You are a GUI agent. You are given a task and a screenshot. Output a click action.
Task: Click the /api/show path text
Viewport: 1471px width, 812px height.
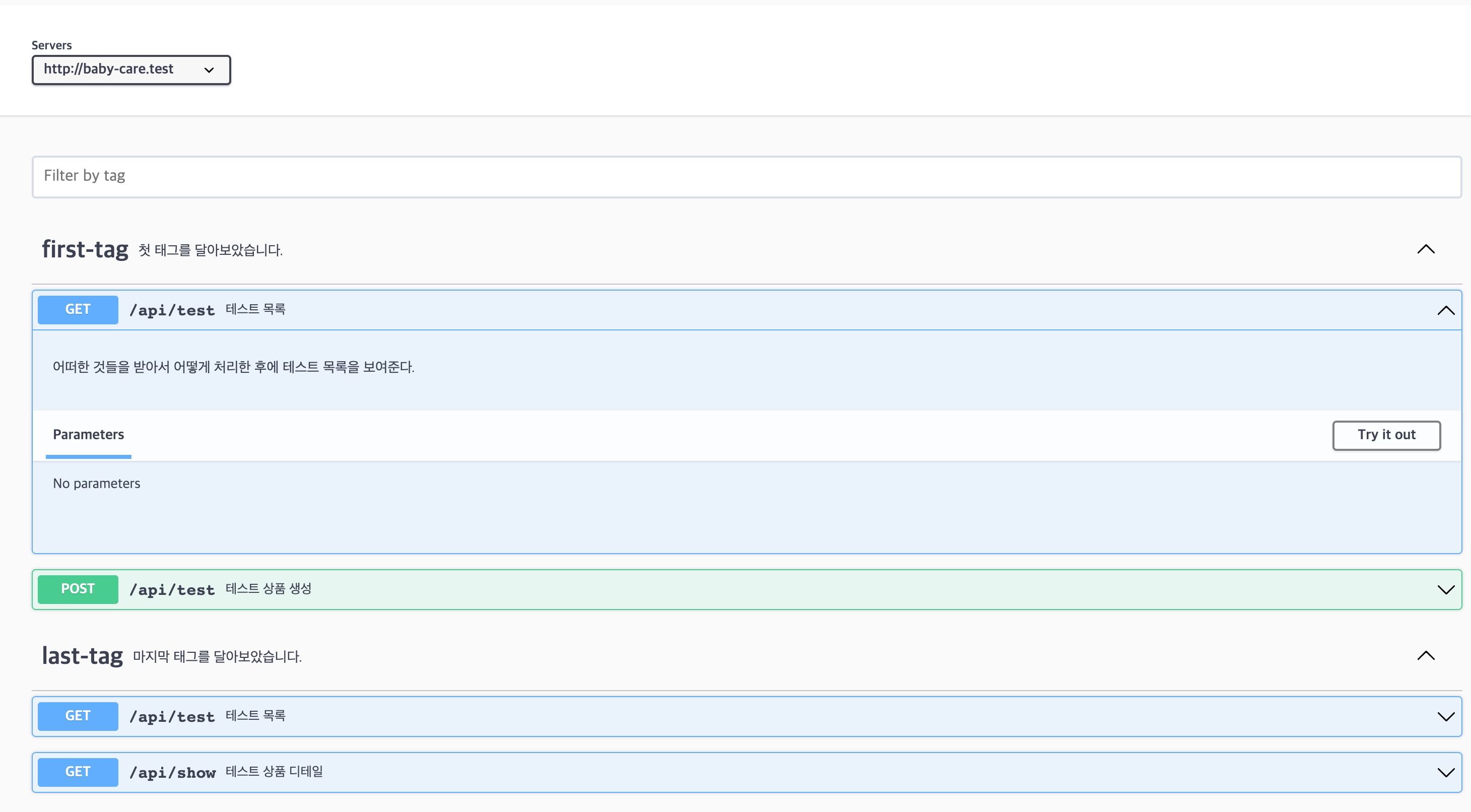pos(172,773)
